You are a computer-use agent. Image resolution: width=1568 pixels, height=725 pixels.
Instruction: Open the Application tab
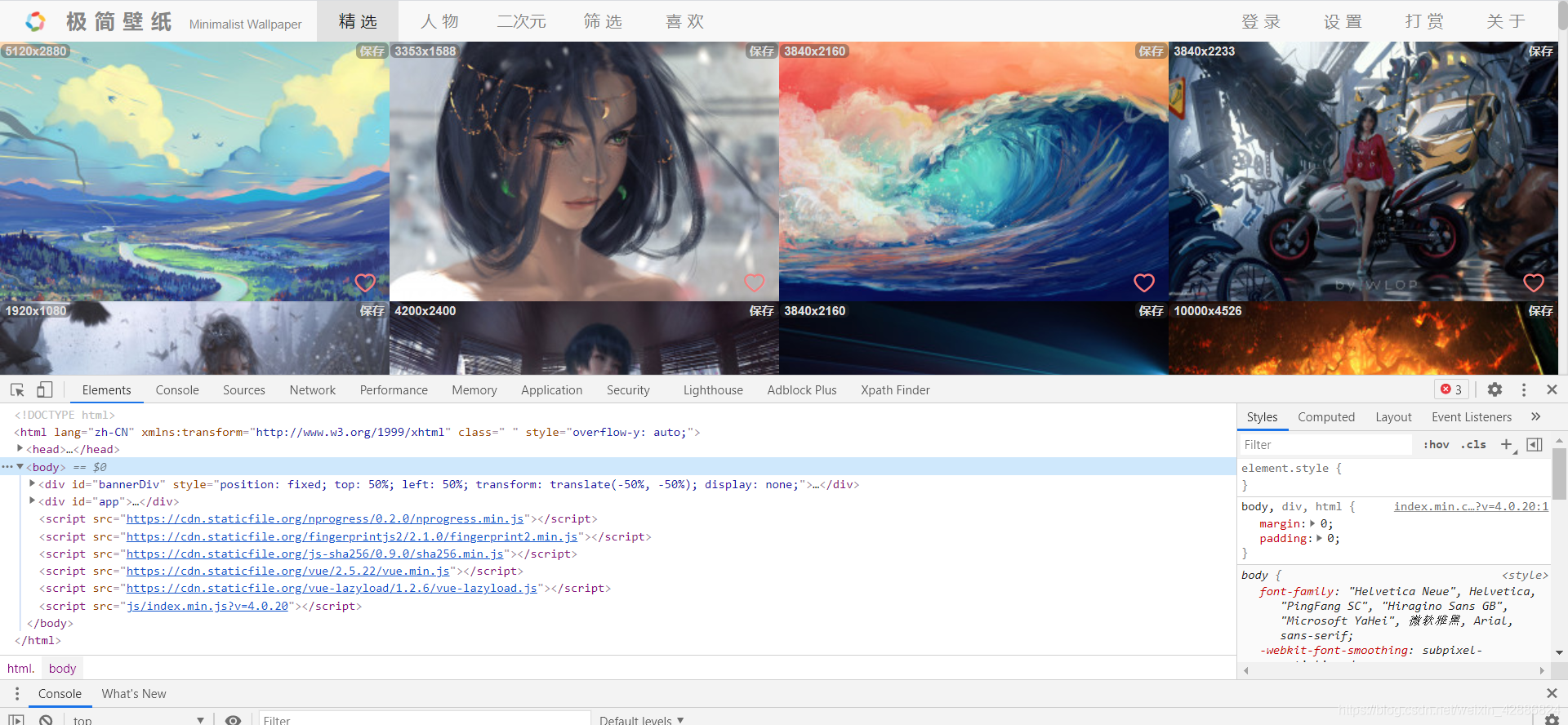coord(552,389)
